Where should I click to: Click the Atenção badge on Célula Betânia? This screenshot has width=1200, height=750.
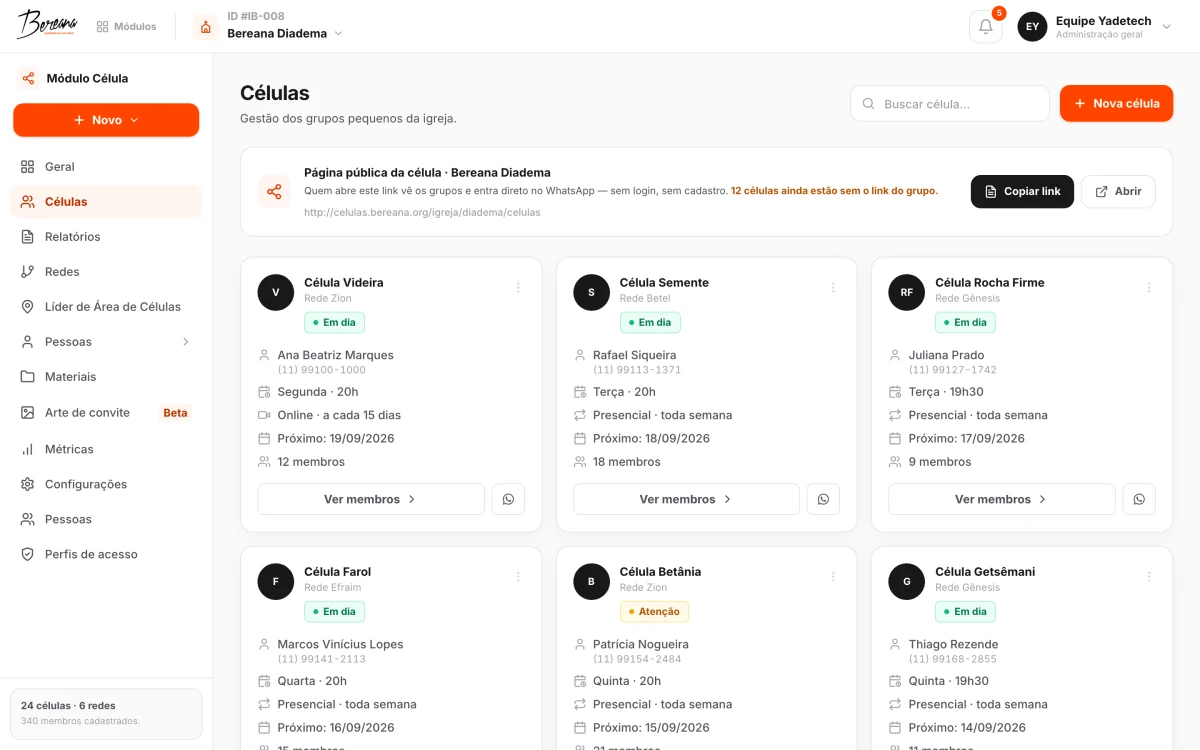(654, 611)
